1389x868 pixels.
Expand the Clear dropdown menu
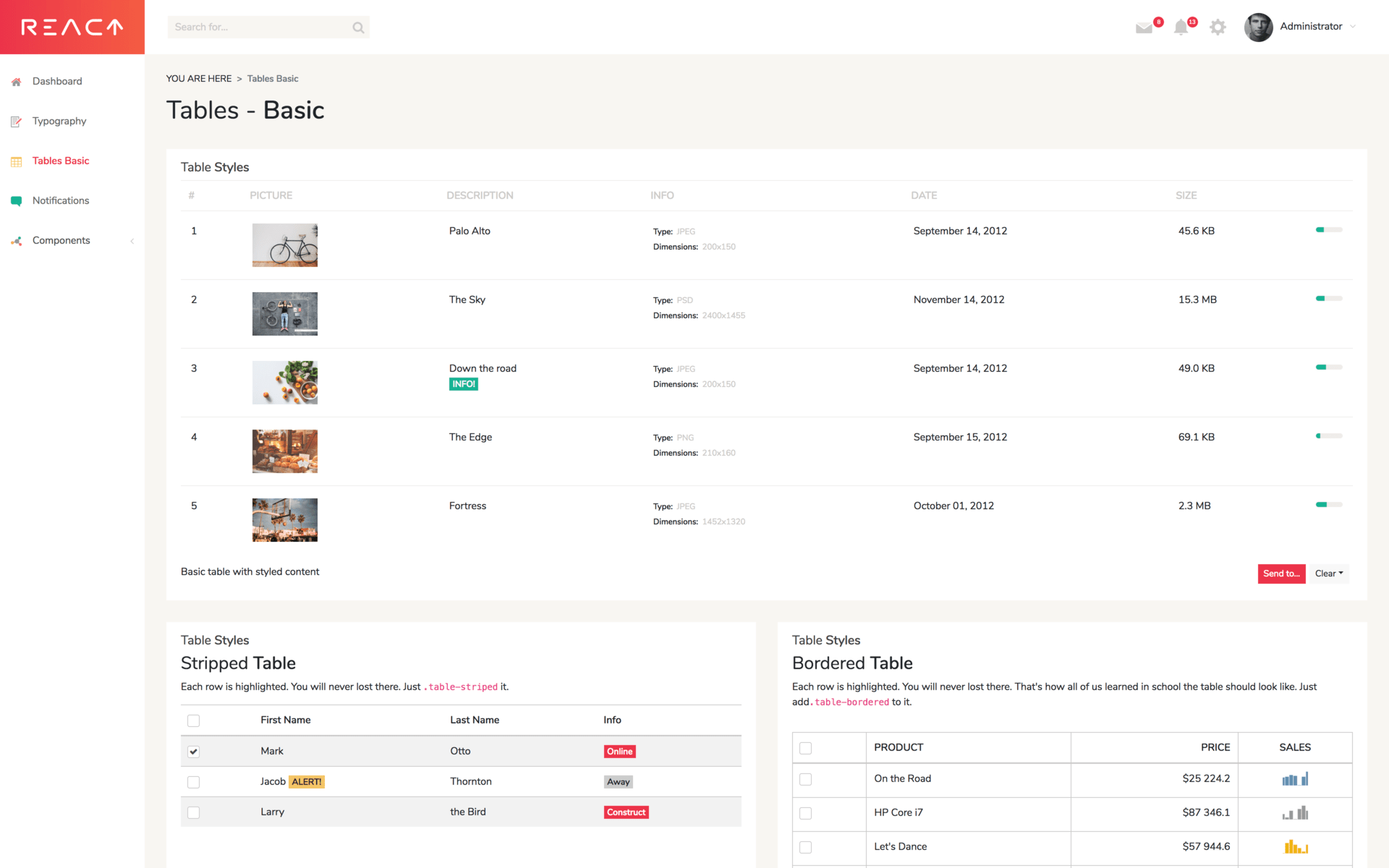tap(1328, 574)
